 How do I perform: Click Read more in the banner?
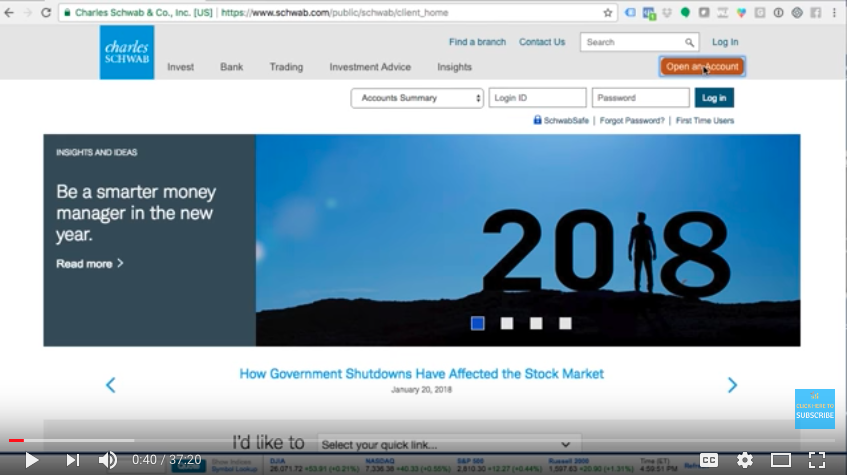(x=90, y=264)
